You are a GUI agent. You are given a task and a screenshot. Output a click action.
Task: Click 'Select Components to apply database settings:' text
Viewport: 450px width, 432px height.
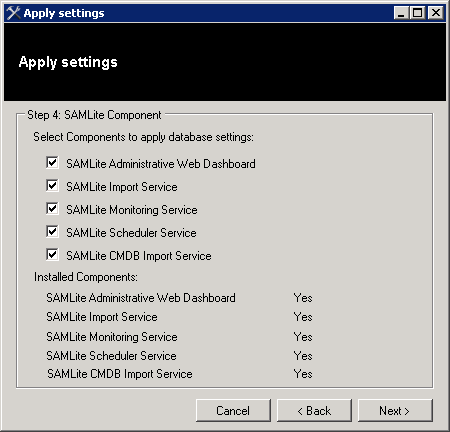pyautogui.click(x=143, y=137)
